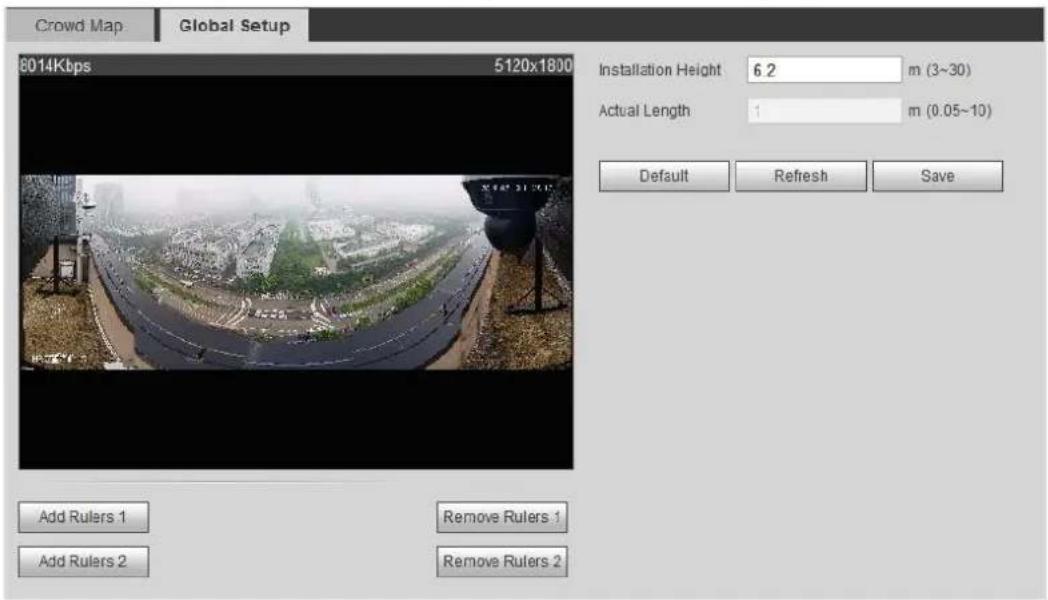
Task: Click Remove Rulers 1 button
Action: [502, 517]
